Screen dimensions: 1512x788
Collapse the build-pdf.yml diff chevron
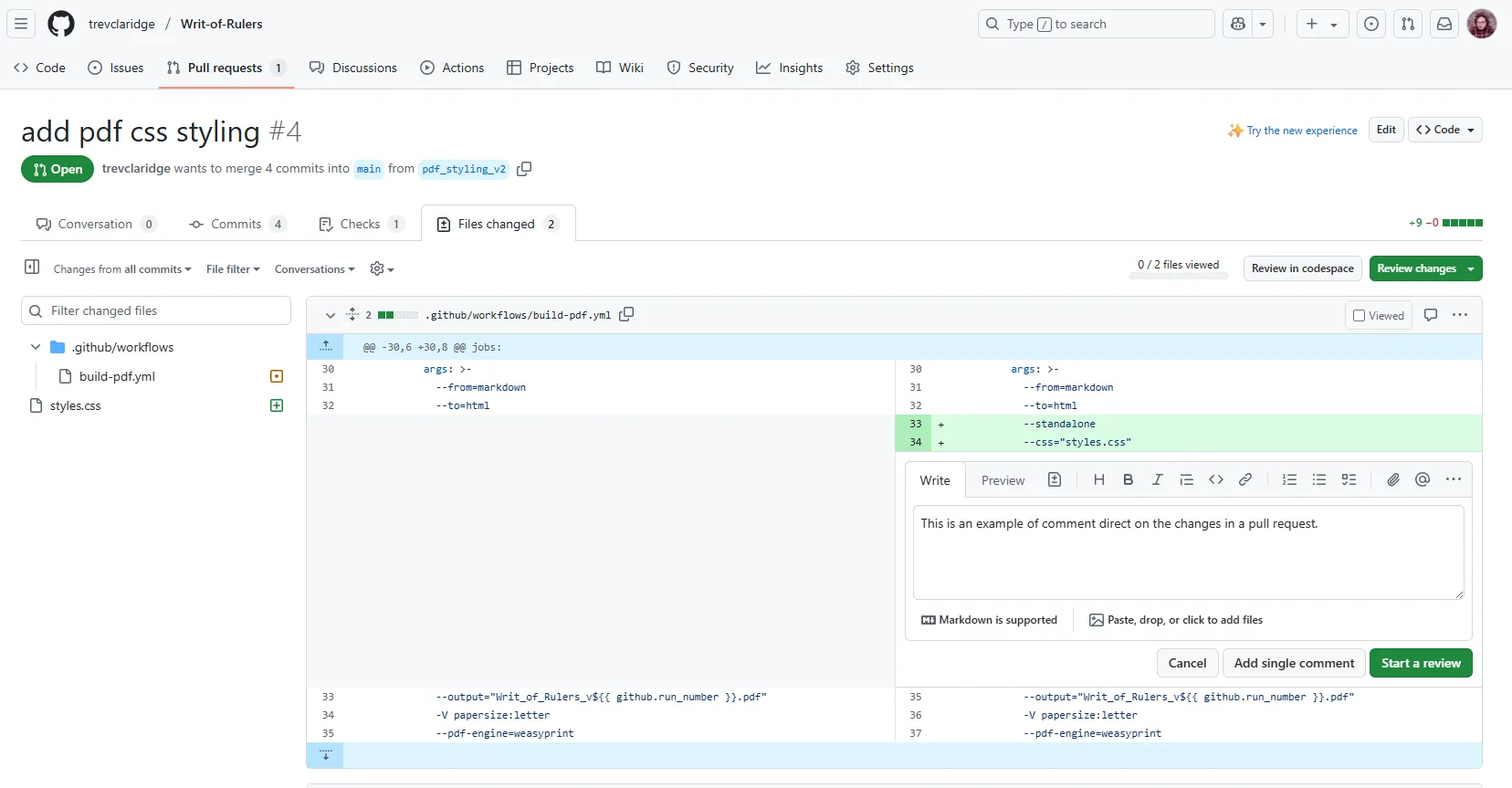coord(330,316)
